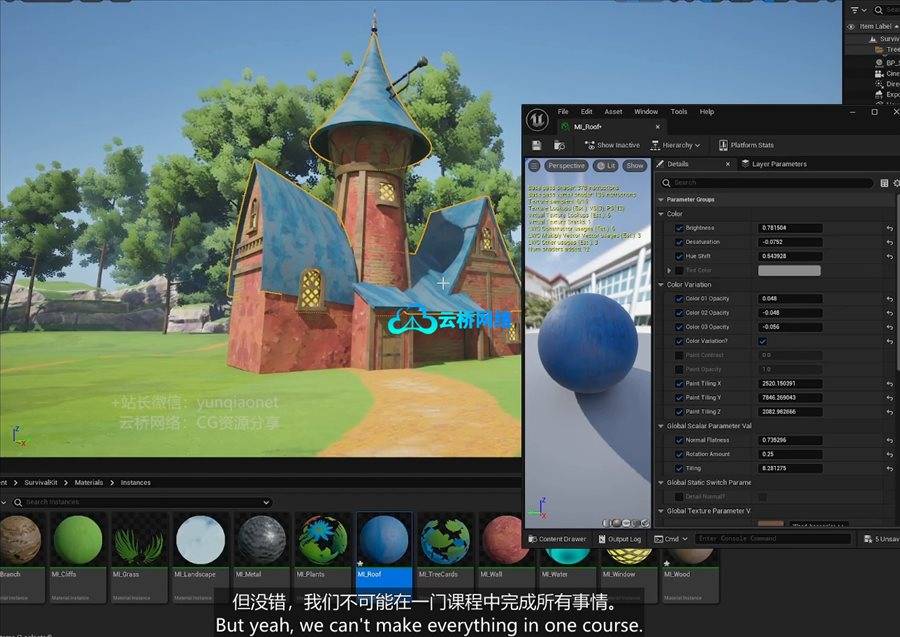Image resolution: width=900 pixels, height=637 pixels.
Task: Open the Asset menu
Action: point(613,112)
